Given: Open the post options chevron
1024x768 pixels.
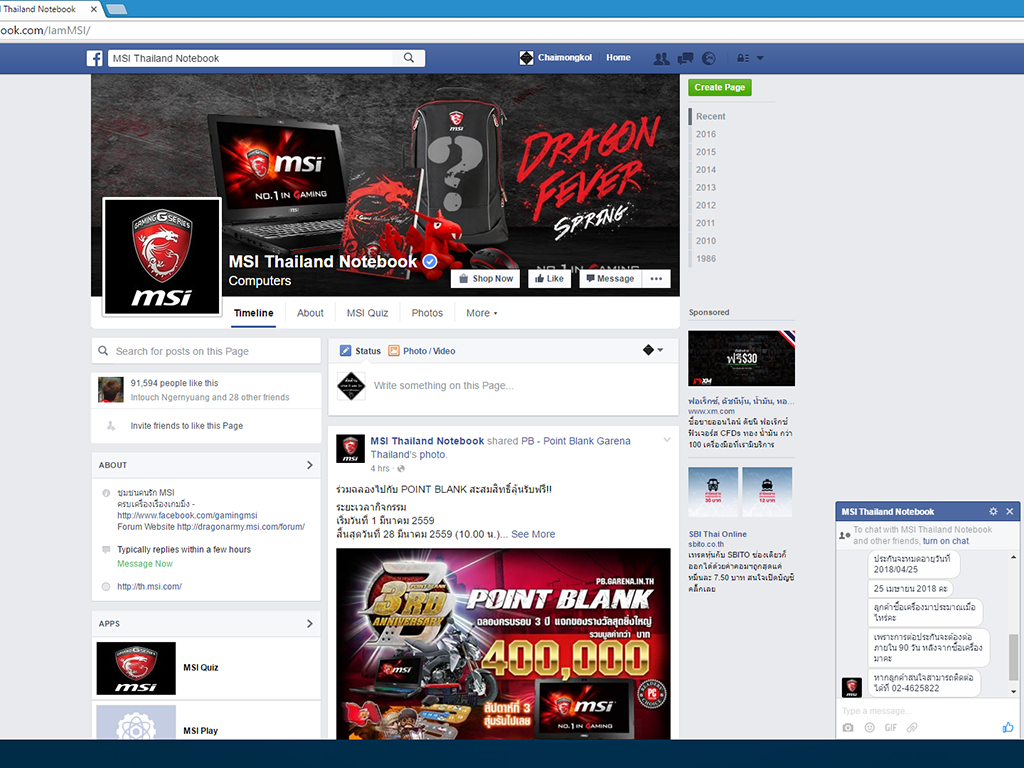Looking at the screenshot, I should [x=667, y=440].
